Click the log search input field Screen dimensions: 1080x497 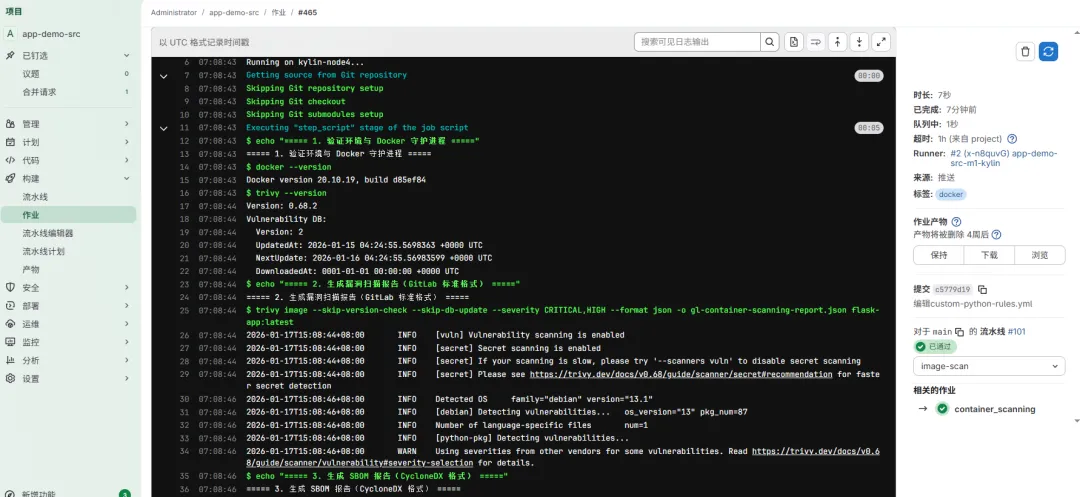point(697,42)
